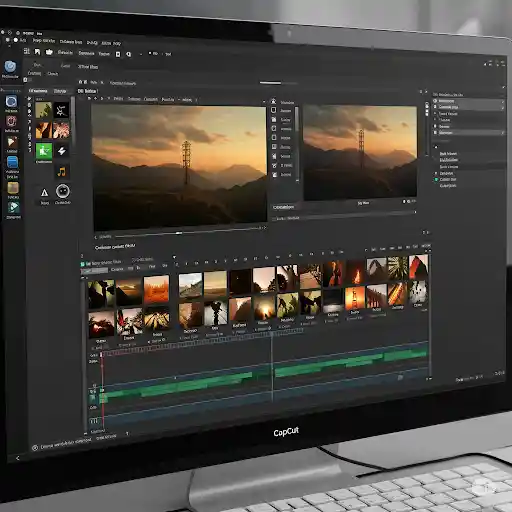Select the green palm leaves thumbnail

(398, 268)
